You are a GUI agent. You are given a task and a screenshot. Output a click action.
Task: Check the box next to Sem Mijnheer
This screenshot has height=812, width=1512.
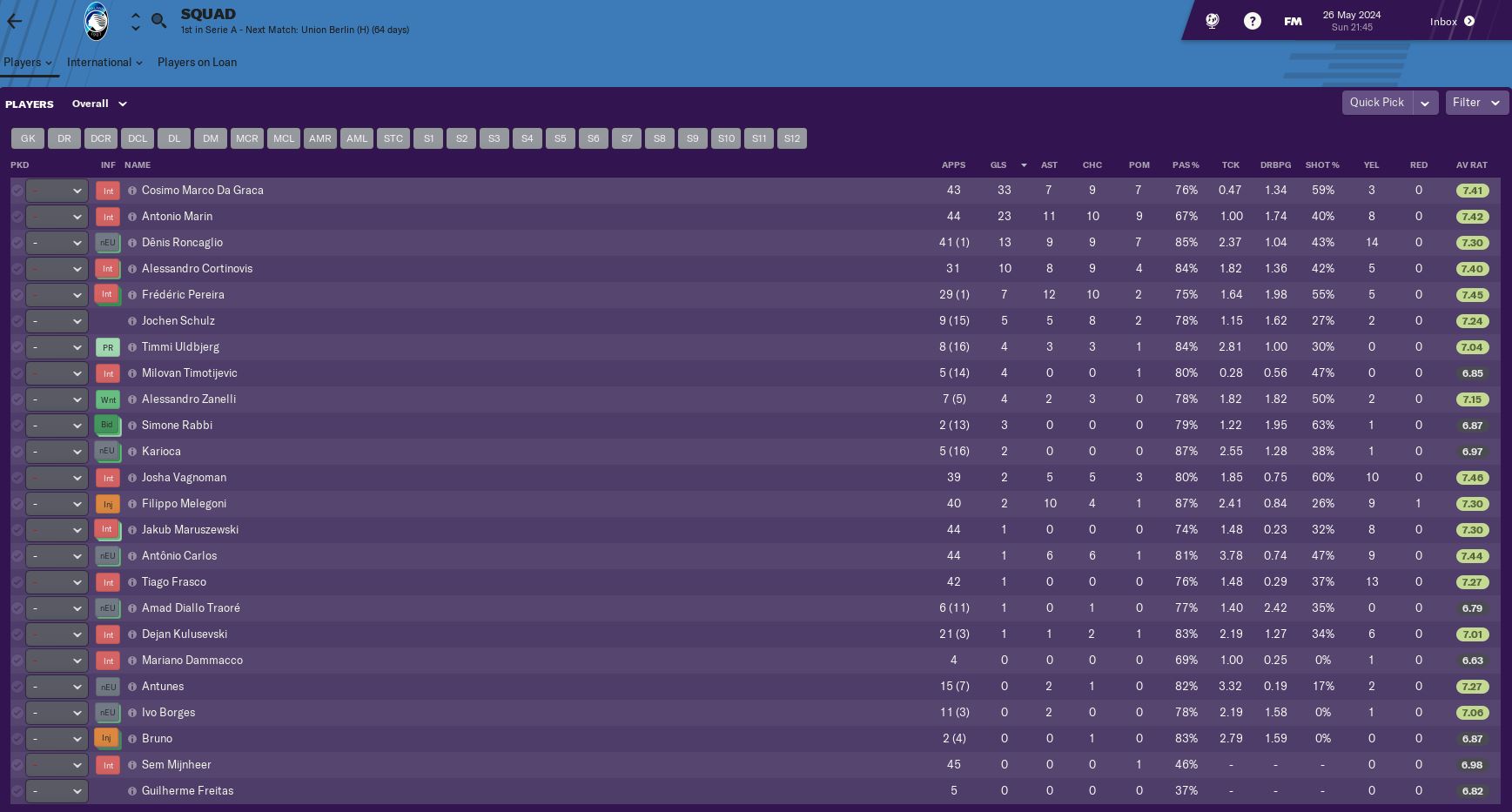[17, 765]
